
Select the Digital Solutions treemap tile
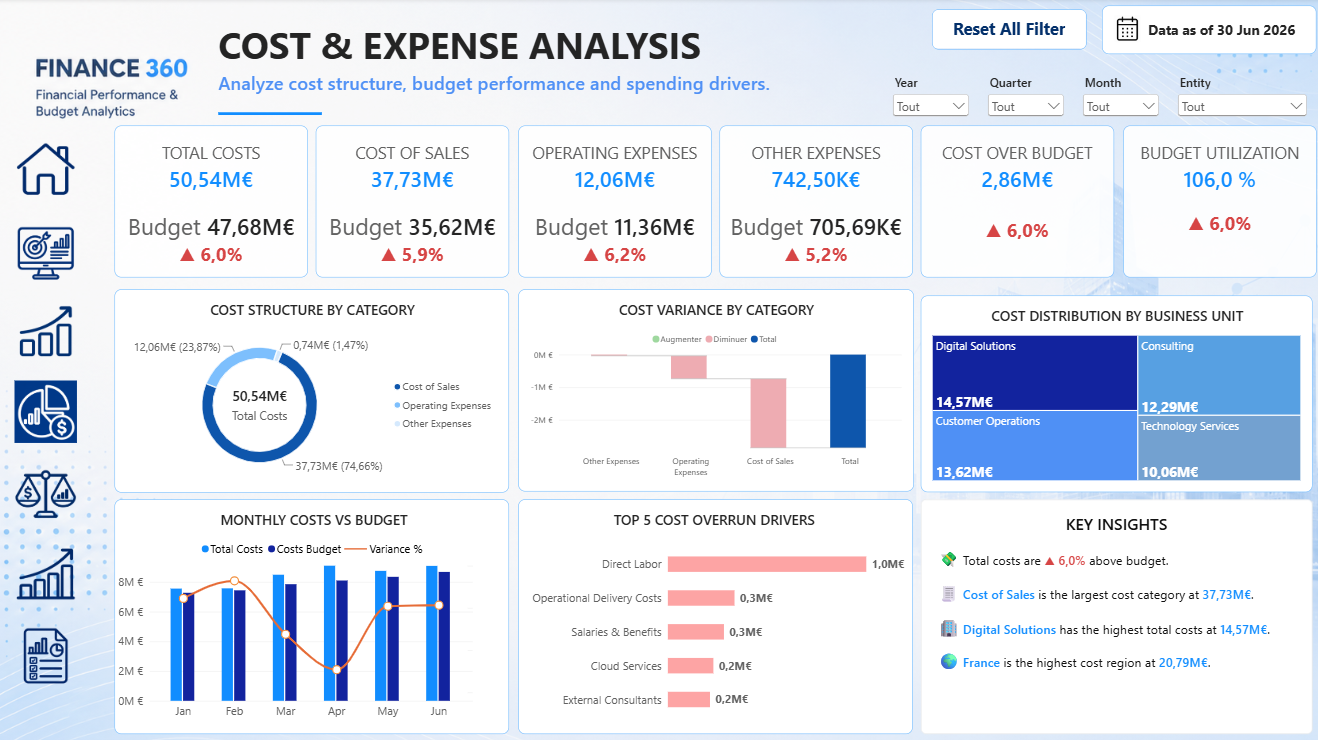[1035, 374]
